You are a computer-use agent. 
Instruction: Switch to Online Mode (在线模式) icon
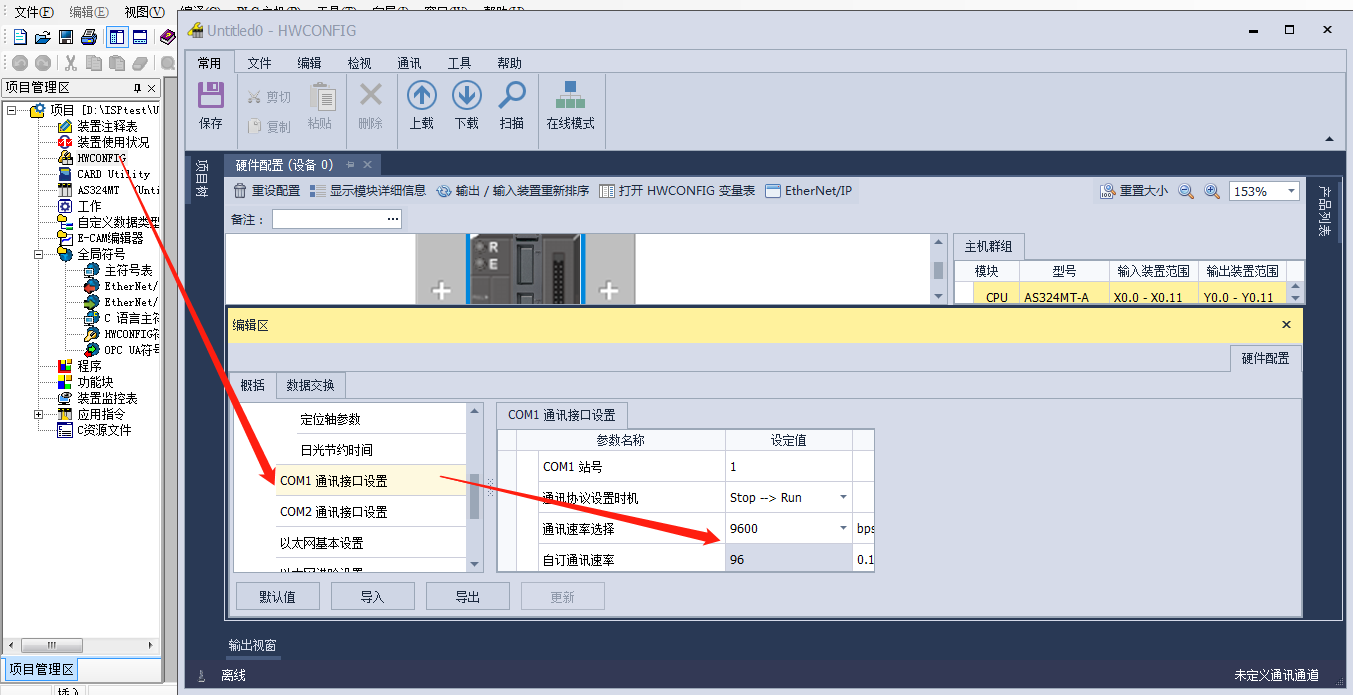(x=570, y=97)
